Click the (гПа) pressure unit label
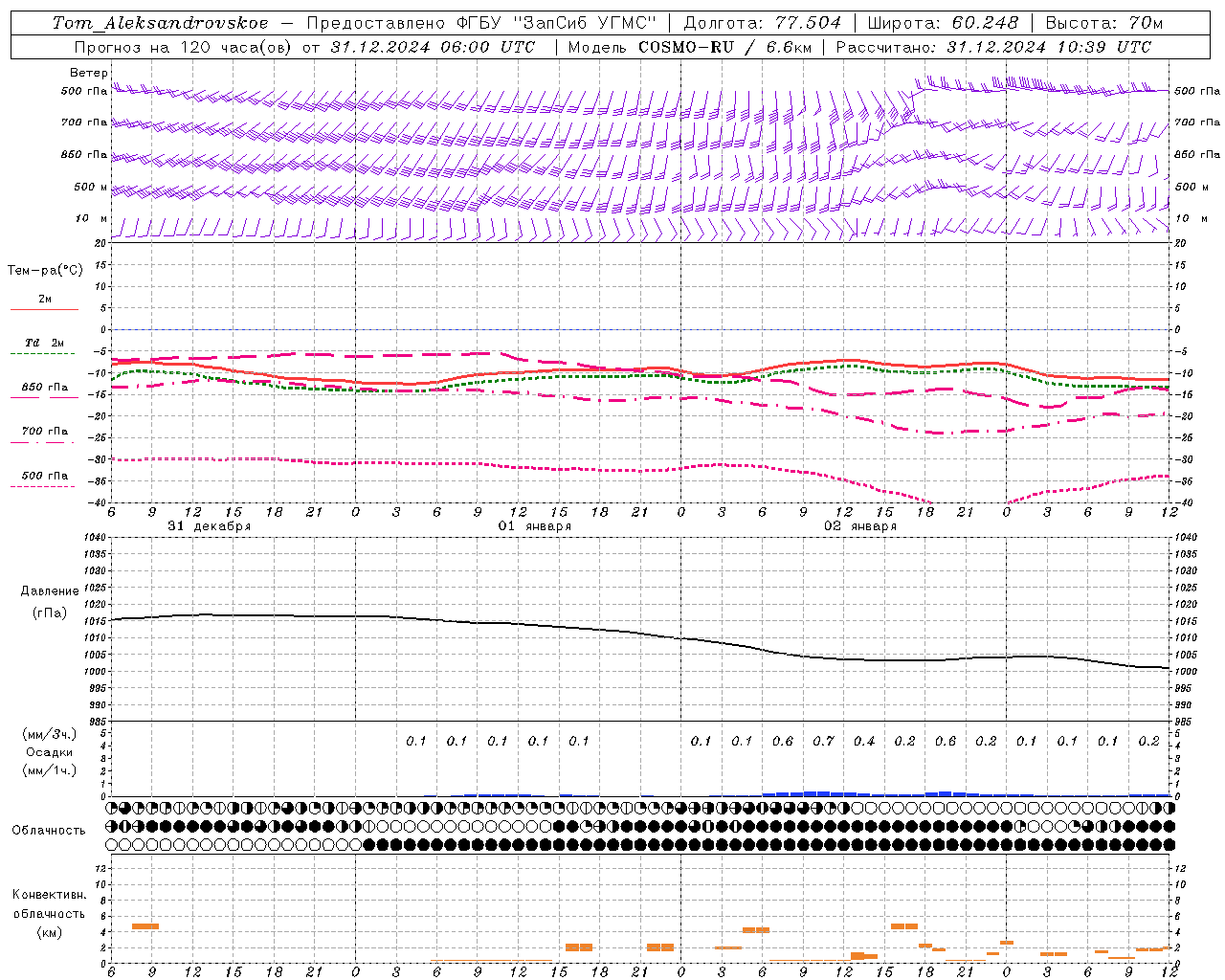The width and height of the screenshot is (1225, 980). pyautogui.click(x=50, y=612)
